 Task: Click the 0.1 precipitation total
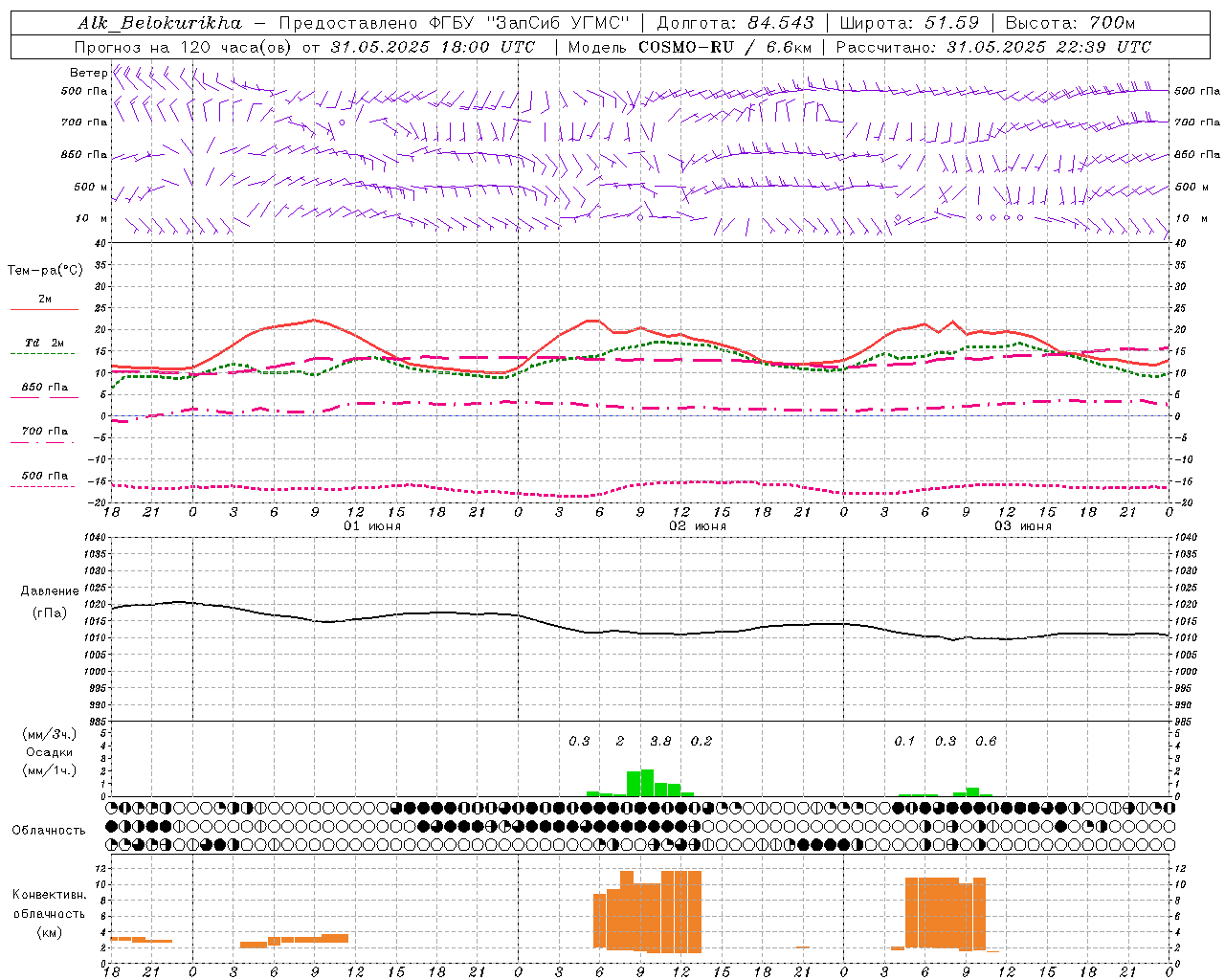(x=904, y=742)
